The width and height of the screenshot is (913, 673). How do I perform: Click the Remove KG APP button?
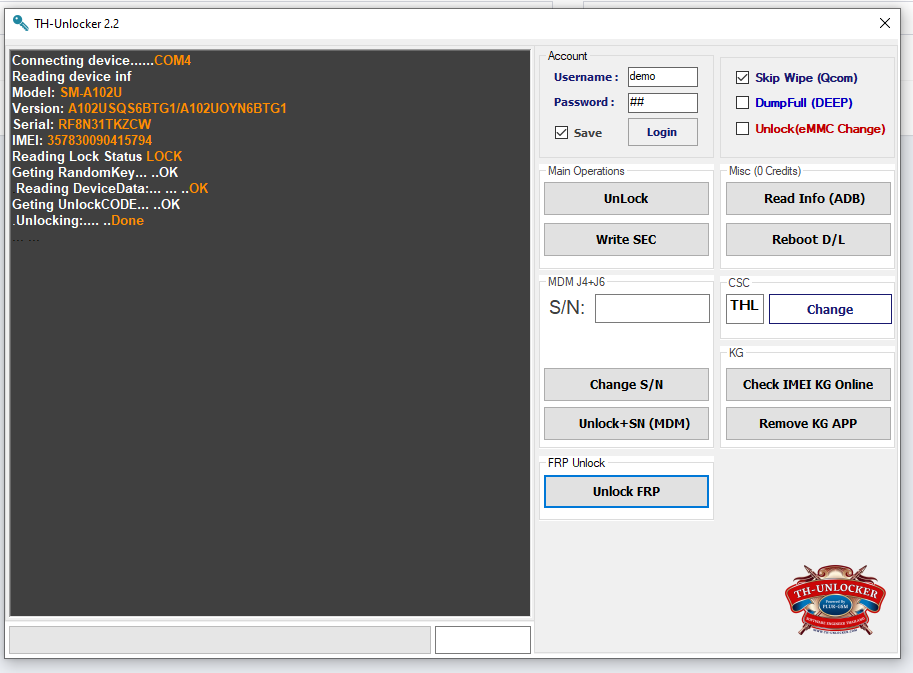tap(808, 423)
